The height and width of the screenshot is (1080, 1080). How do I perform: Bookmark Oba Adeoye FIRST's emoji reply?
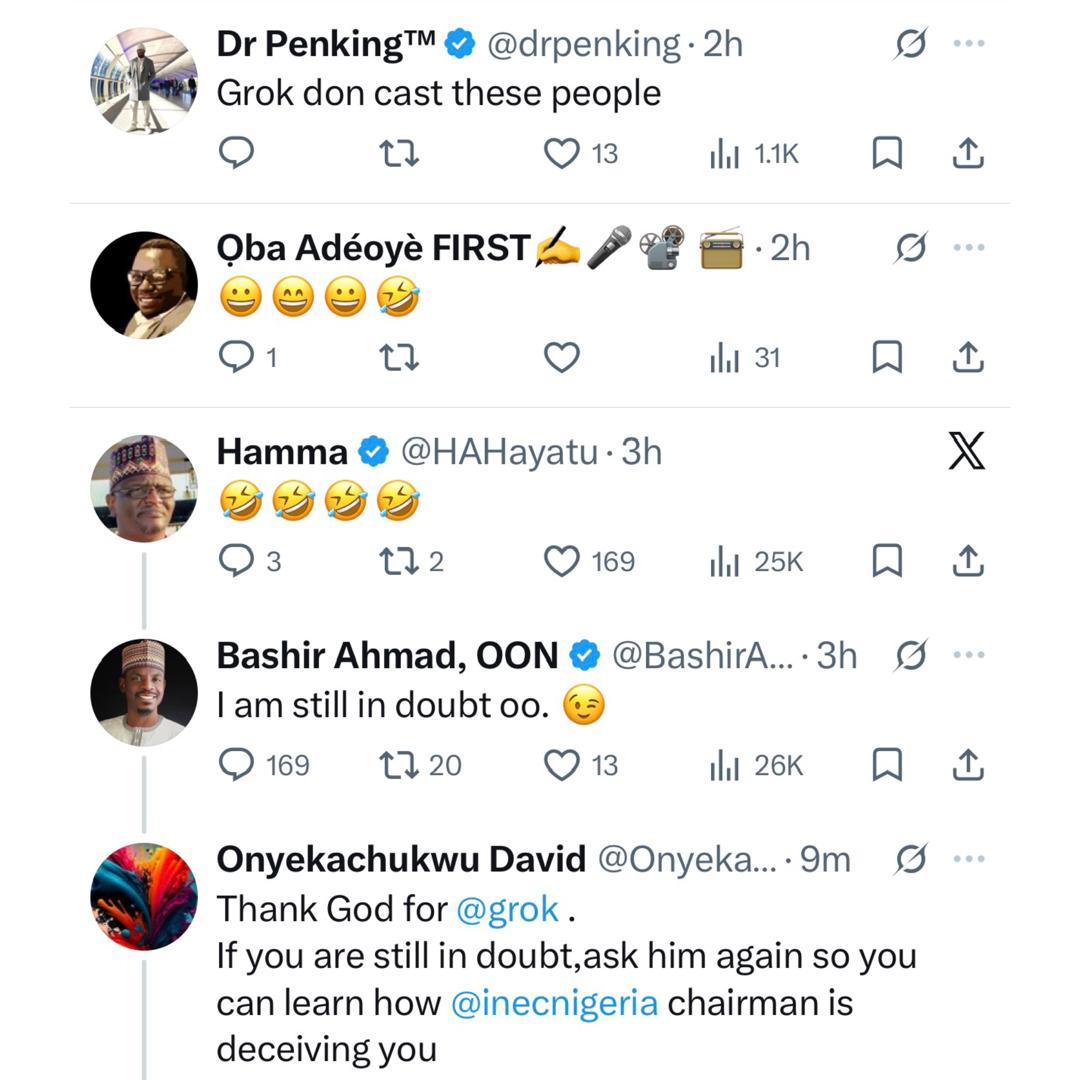pyautogui.click(x=885, y=358)
